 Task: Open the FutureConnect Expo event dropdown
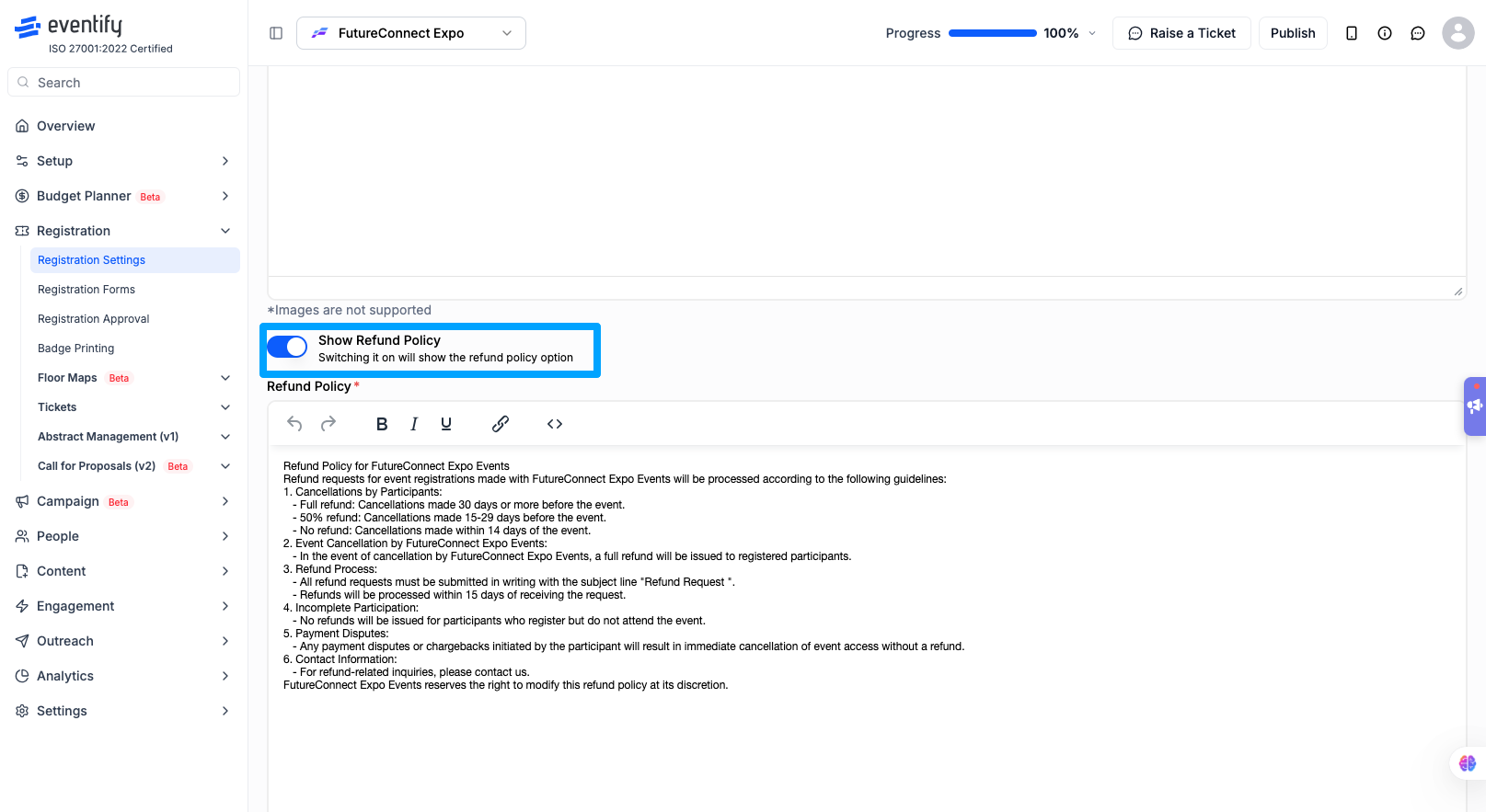coord(411,33)
